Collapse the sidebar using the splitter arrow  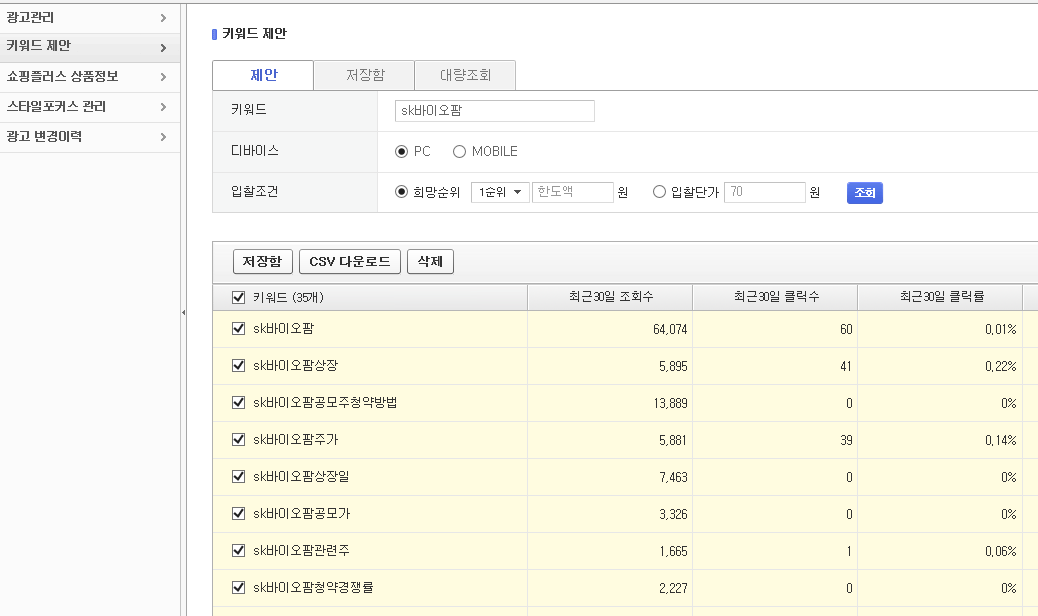pos(183,312)
